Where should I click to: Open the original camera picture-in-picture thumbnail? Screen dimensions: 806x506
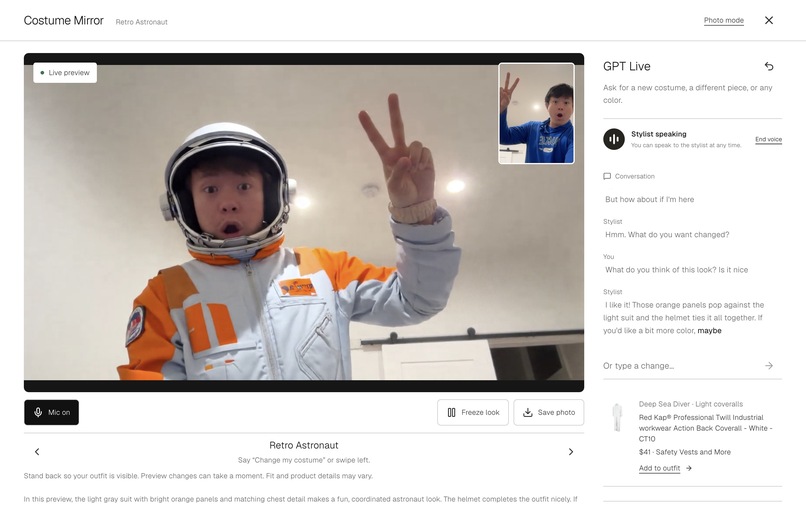[x=536, y=113]
